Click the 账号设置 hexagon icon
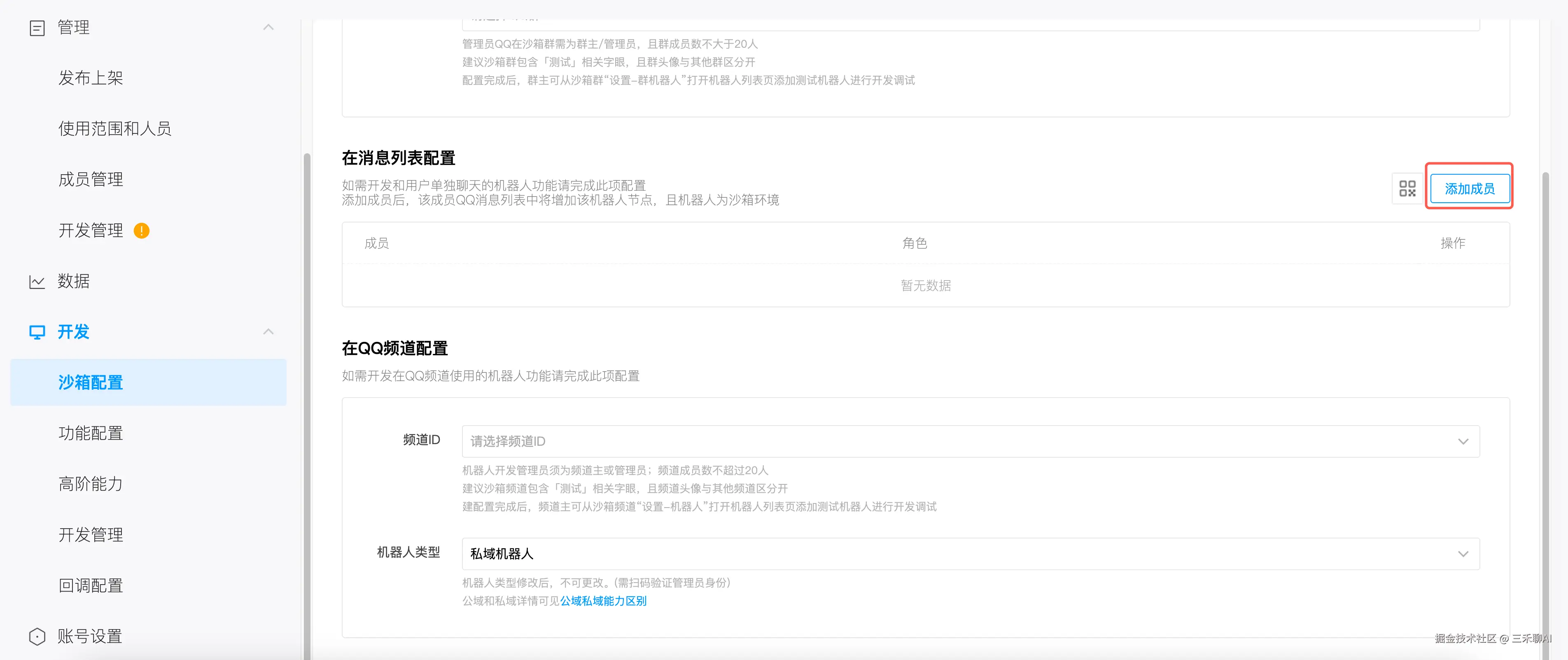 click(x=37, y=636)
